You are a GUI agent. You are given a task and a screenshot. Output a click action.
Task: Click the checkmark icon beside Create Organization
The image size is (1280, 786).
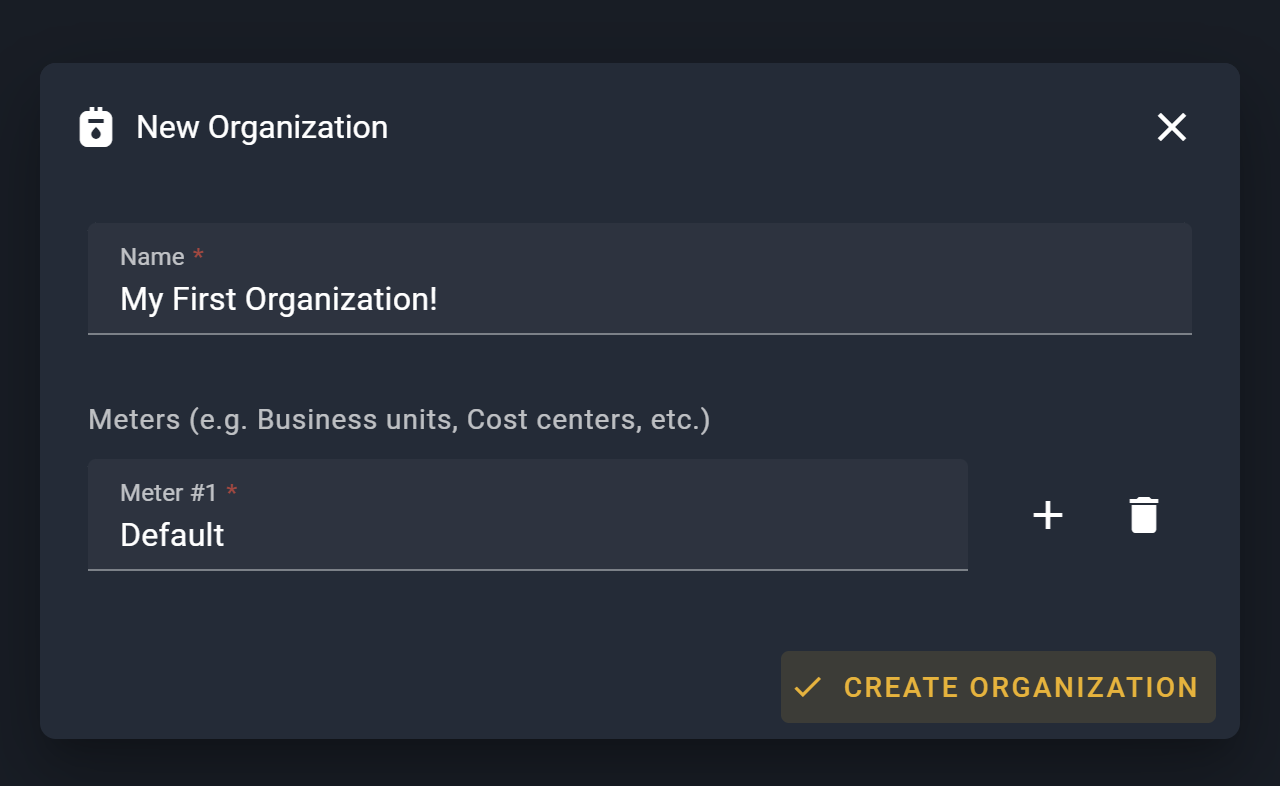pyautogui.click(x=807, y=687)
